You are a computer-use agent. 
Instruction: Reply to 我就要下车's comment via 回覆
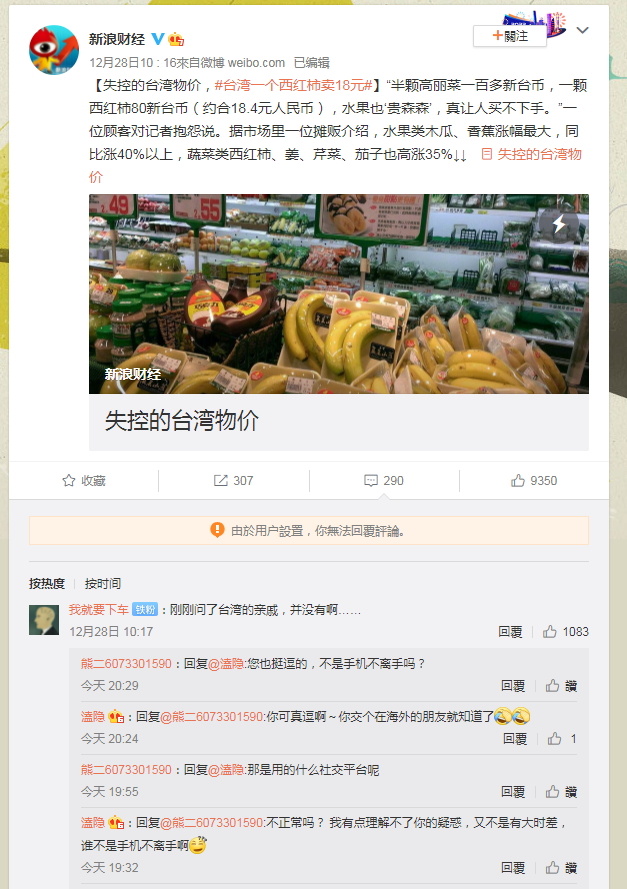click(x=510, y=632)
